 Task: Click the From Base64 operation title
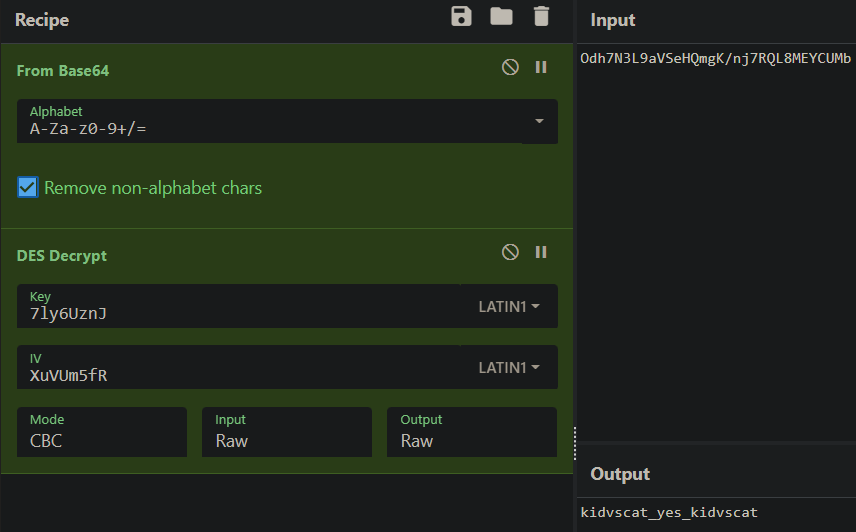pos(63,71)
